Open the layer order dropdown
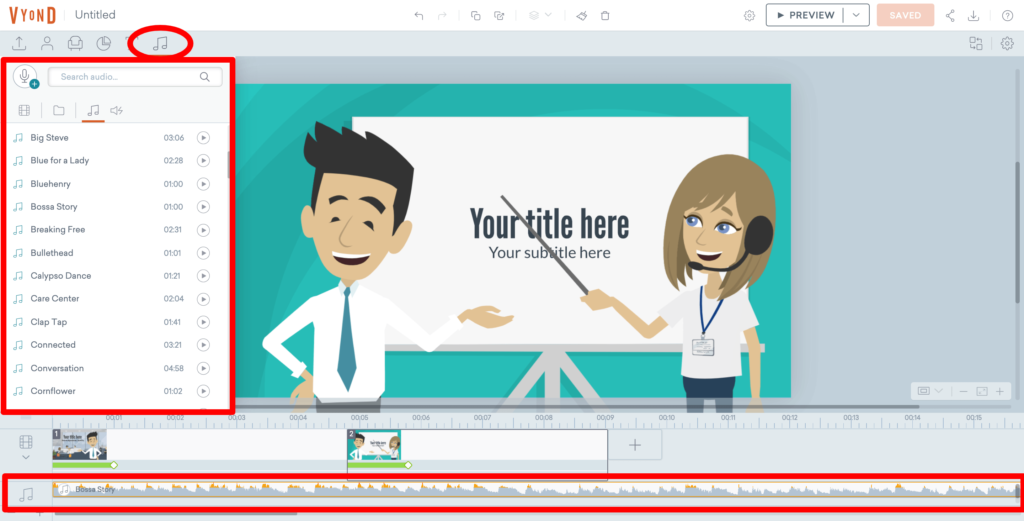 coord(540,15)
